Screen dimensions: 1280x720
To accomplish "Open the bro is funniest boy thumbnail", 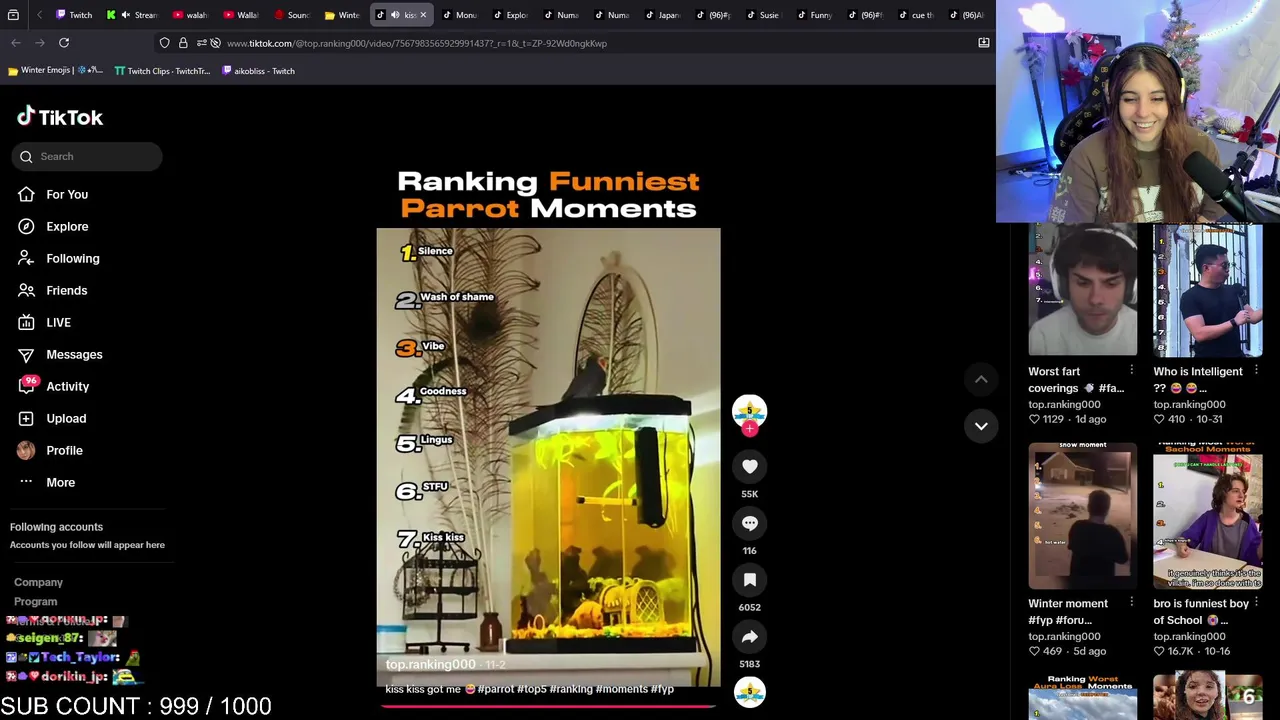I will click(x=1207, y=516).
